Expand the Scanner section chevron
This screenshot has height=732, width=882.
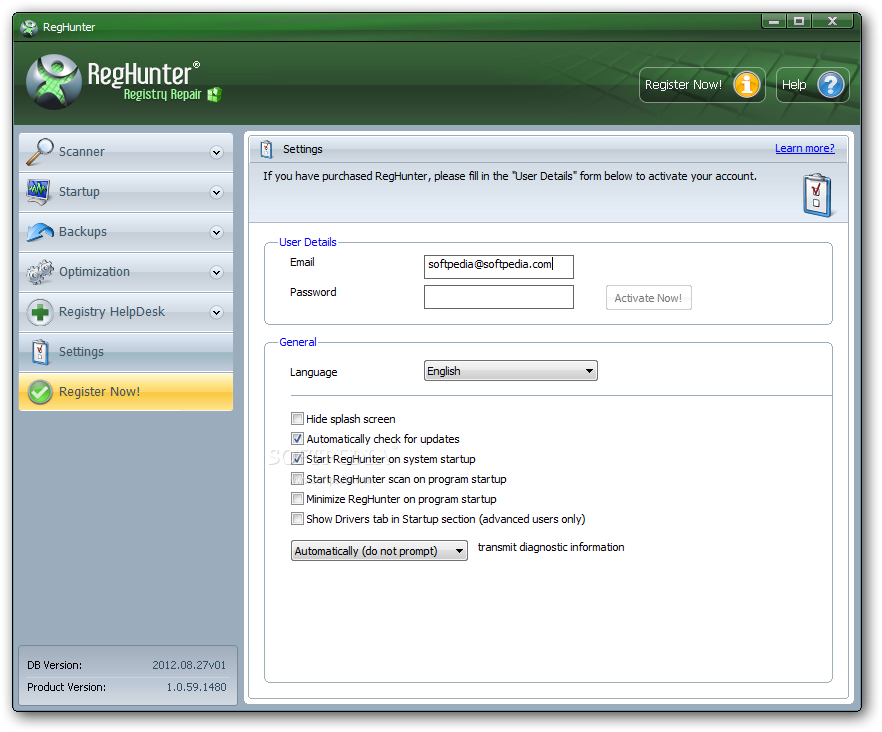coord(216,152)
